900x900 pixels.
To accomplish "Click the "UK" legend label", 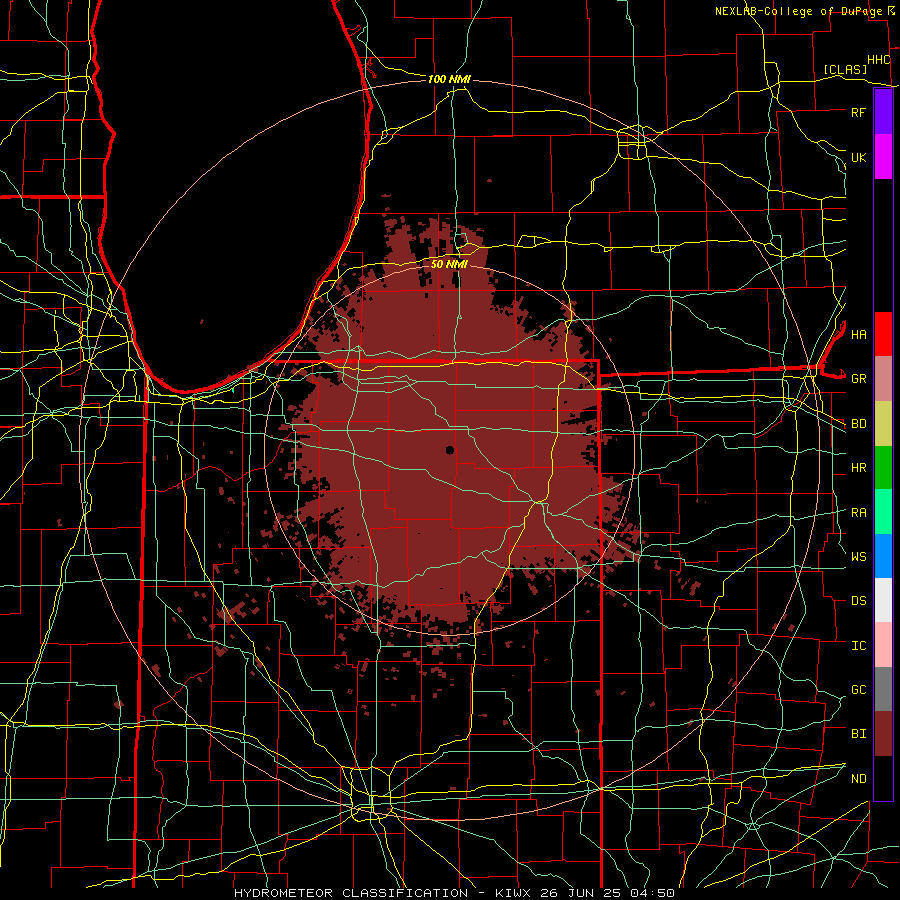I will (x=858, y=157).
